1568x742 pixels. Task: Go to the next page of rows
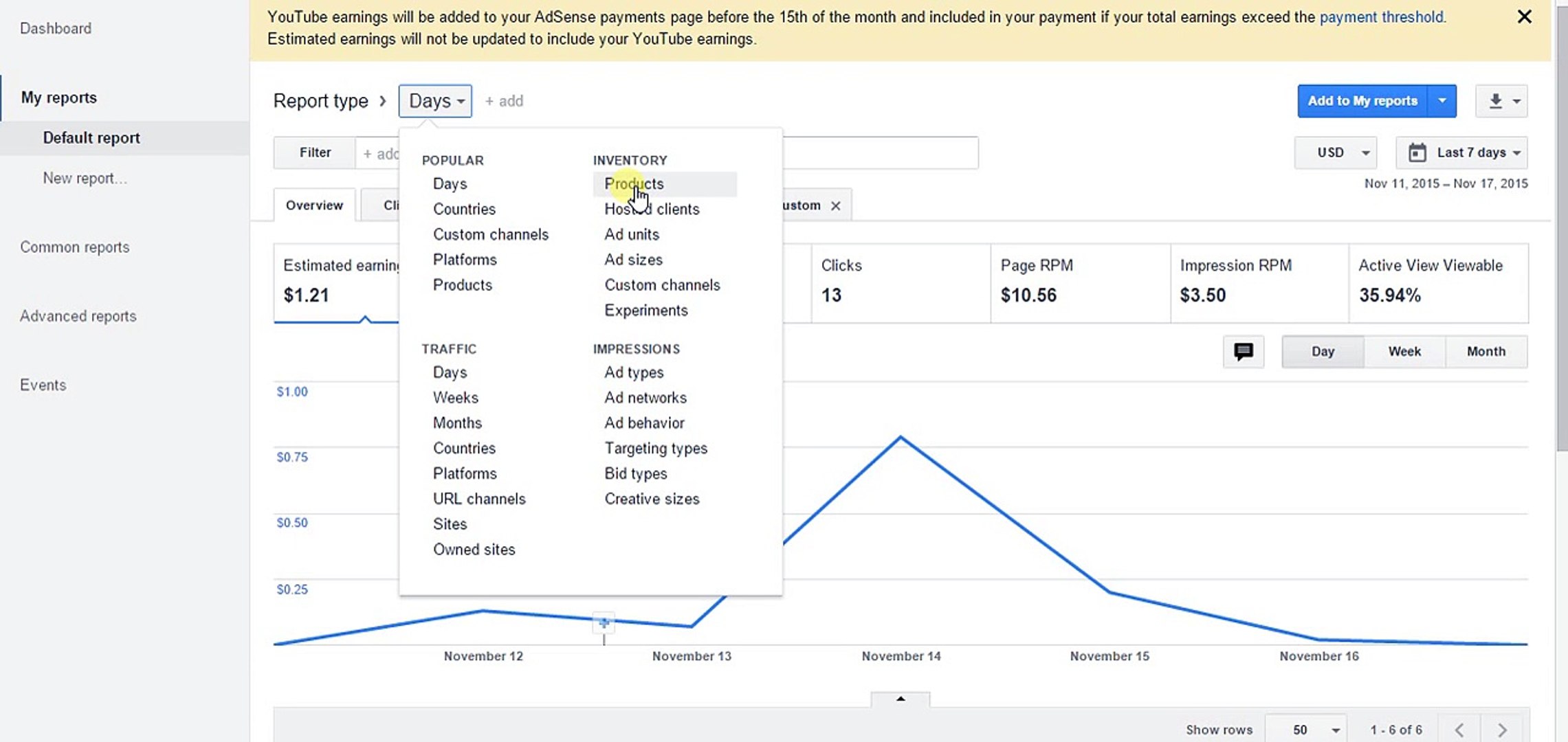(1502, 730)
